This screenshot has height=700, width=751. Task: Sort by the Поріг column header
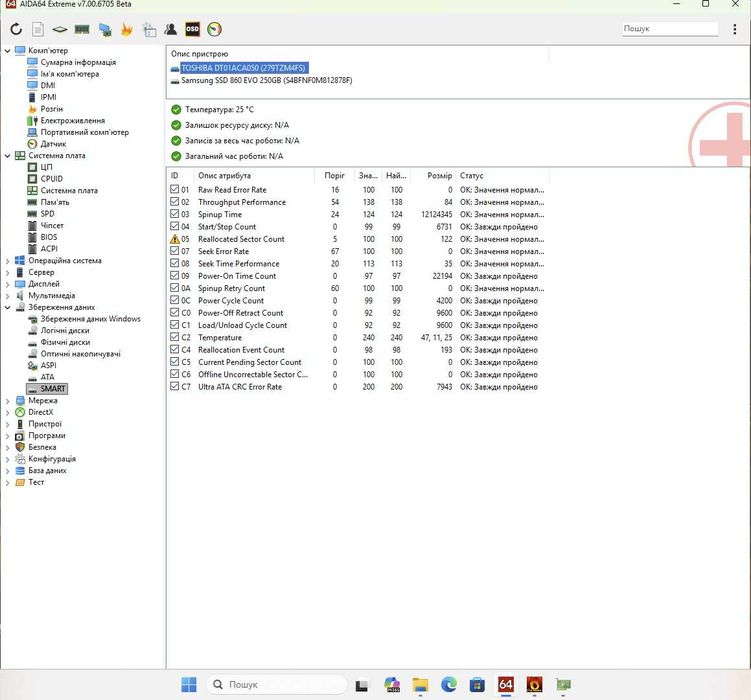point(334,176)
